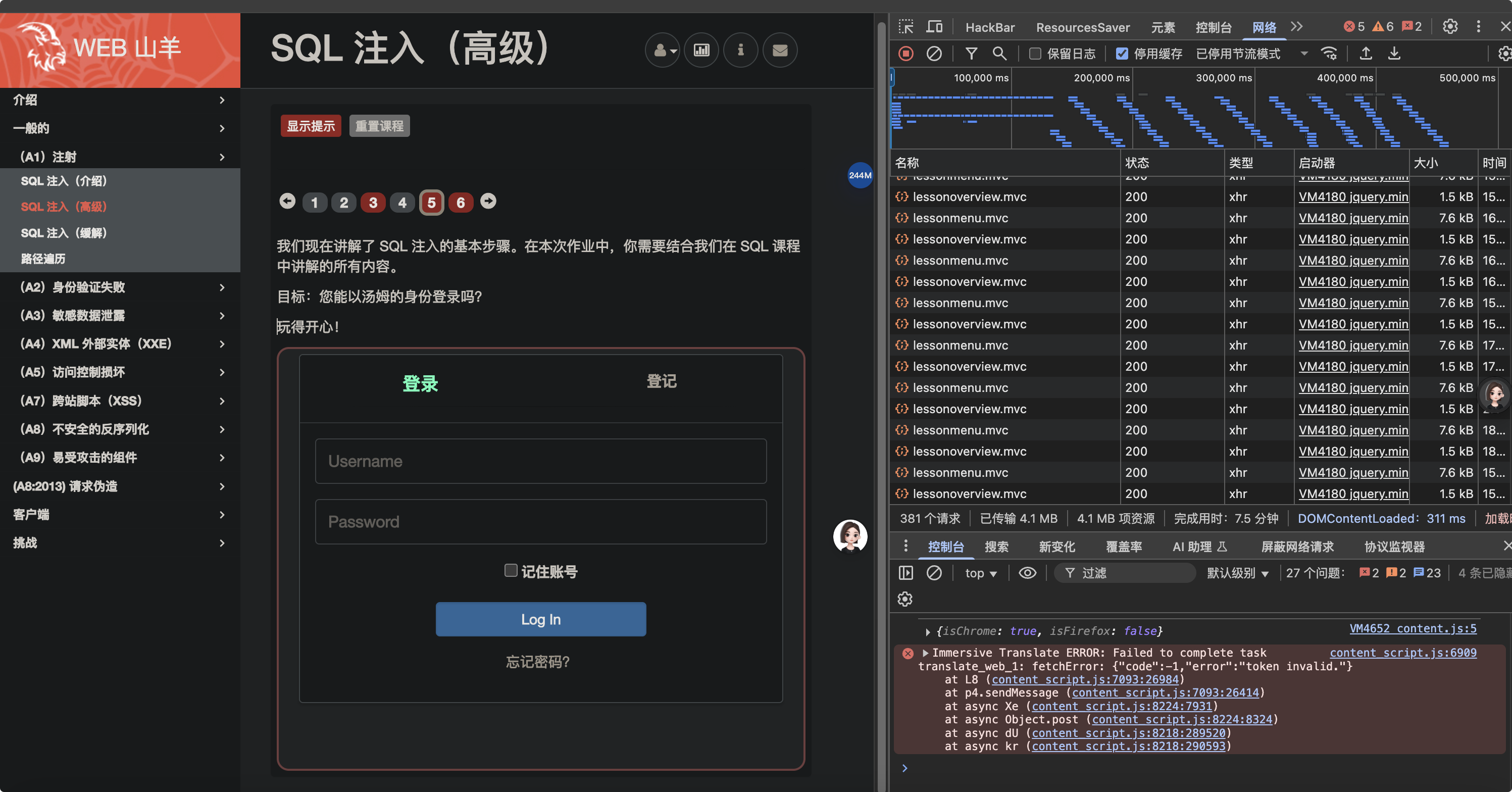Show more DevTools tabs chevron

[x=1297, y=27]
